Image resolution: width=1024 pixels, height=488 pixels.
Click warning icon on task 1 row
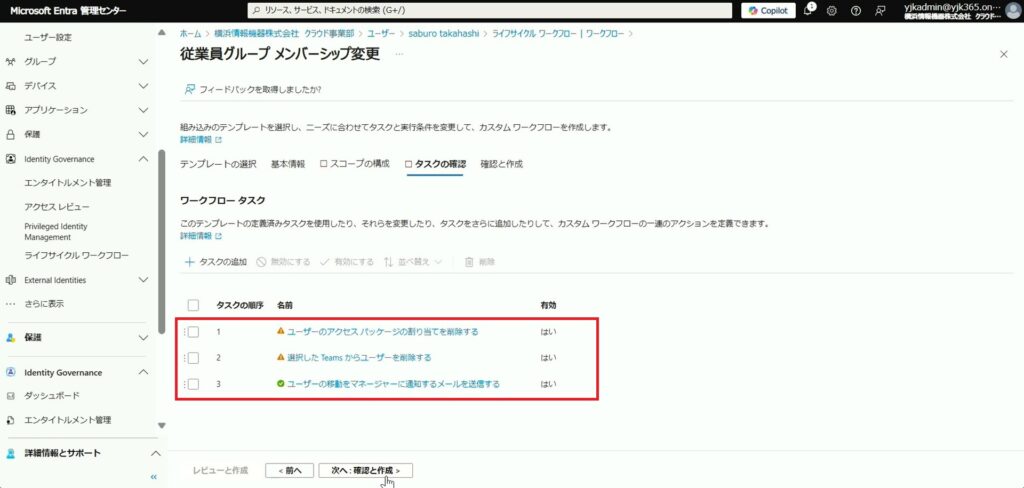281,331
